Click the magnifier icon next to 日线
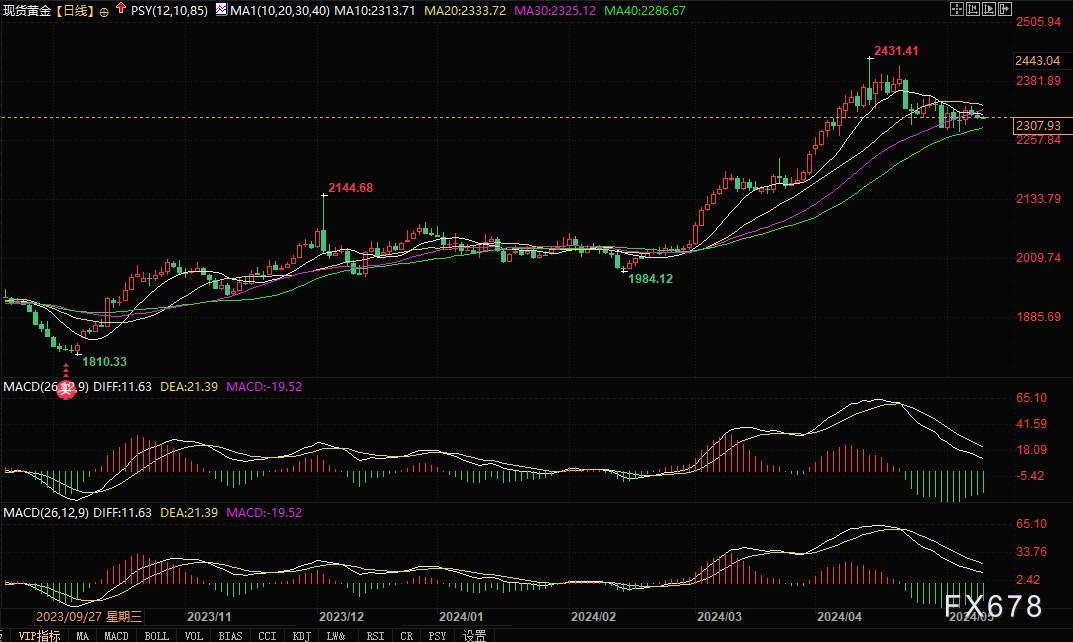Image resolution: width=1073 pixels, height=642 pixels. point(103,9)
